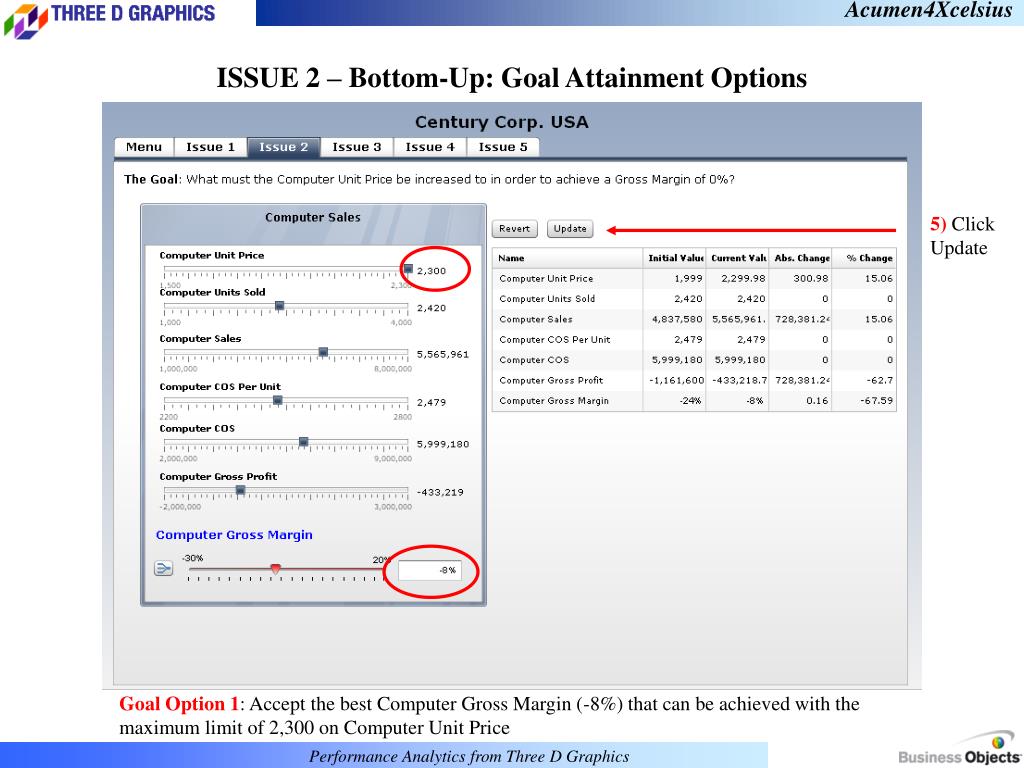1024x768 pixels.
Task: Click the Computer Sales value 5,565,961
Action: pos(443,354)
